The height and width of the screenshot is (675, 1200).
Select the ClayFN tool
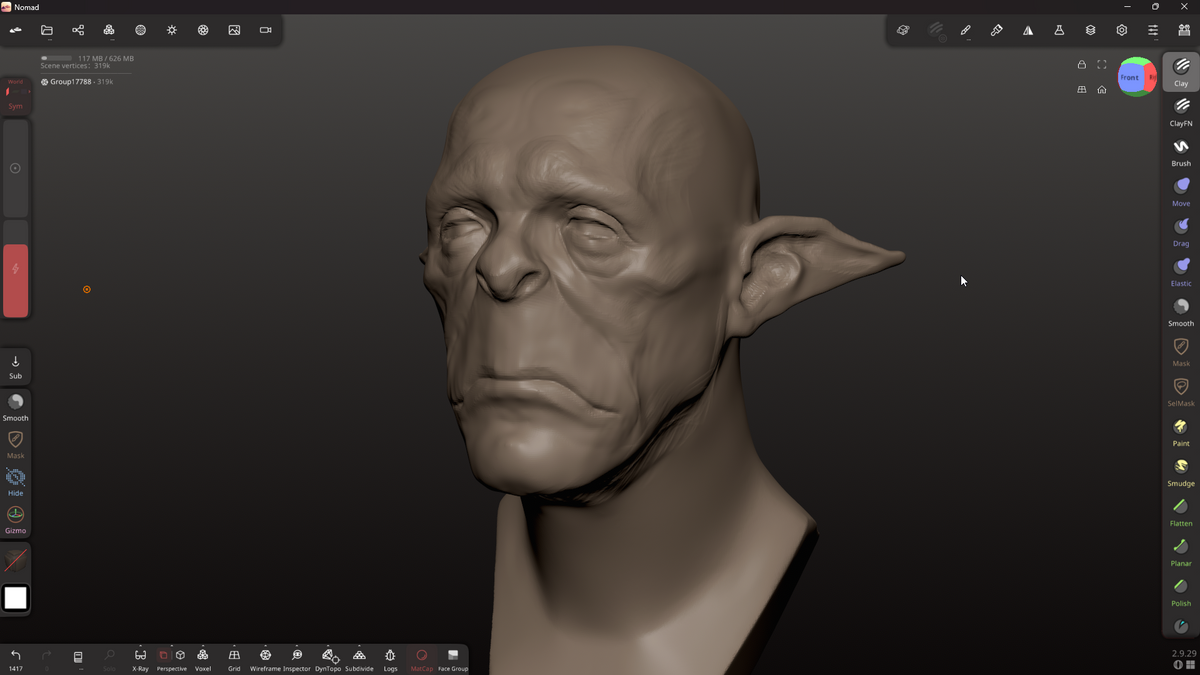[x=1181, y=112]
